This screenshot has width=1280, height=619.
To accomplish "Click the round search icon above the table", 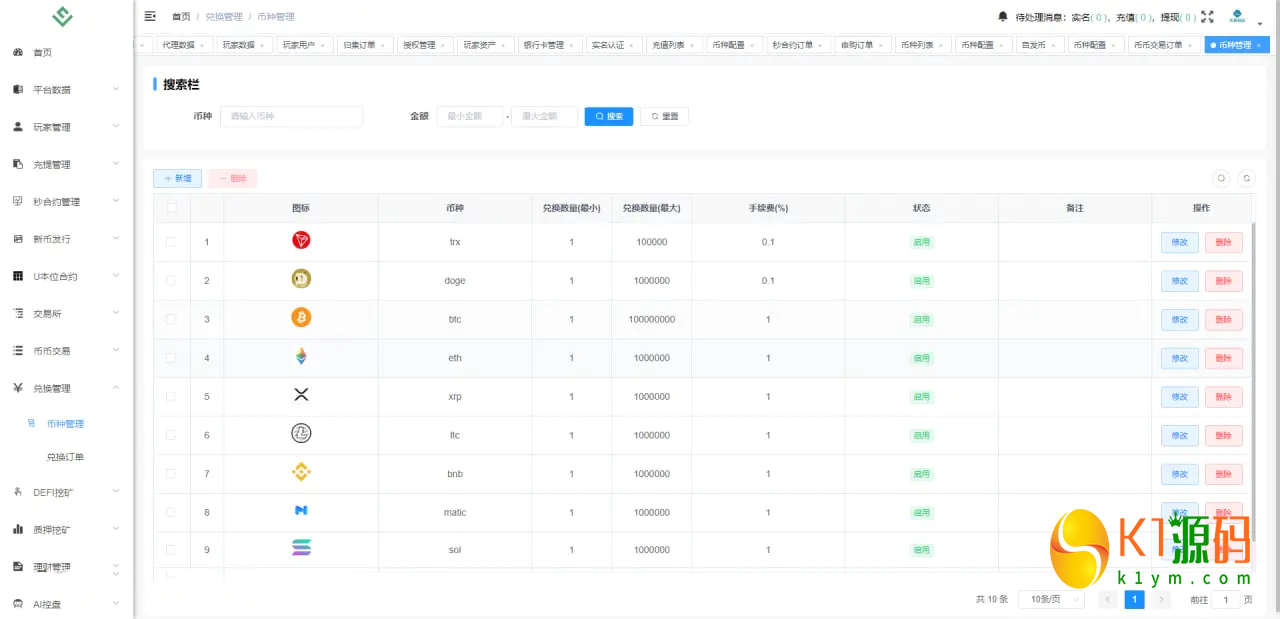I will click(1221, 178).
